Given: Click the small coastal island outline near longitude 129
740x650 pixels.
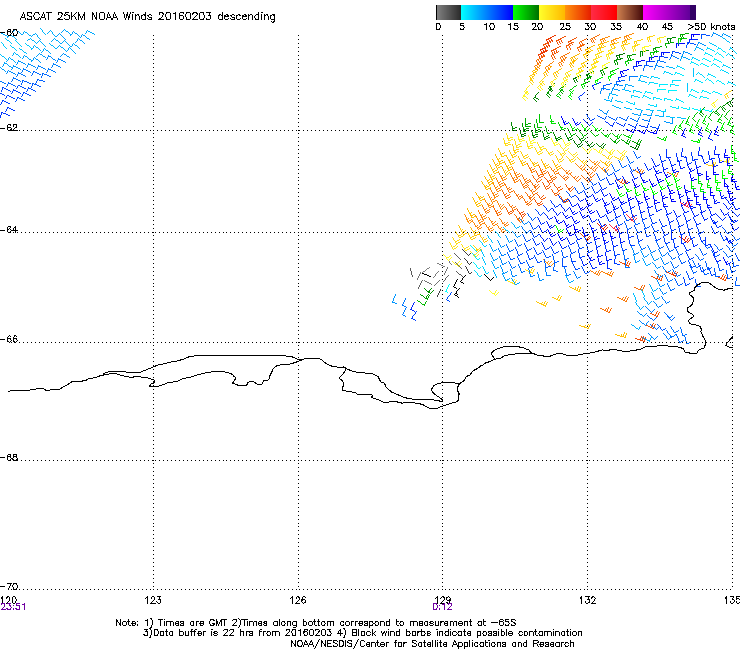Looking at the screenshot, I should tap(445, 391).
